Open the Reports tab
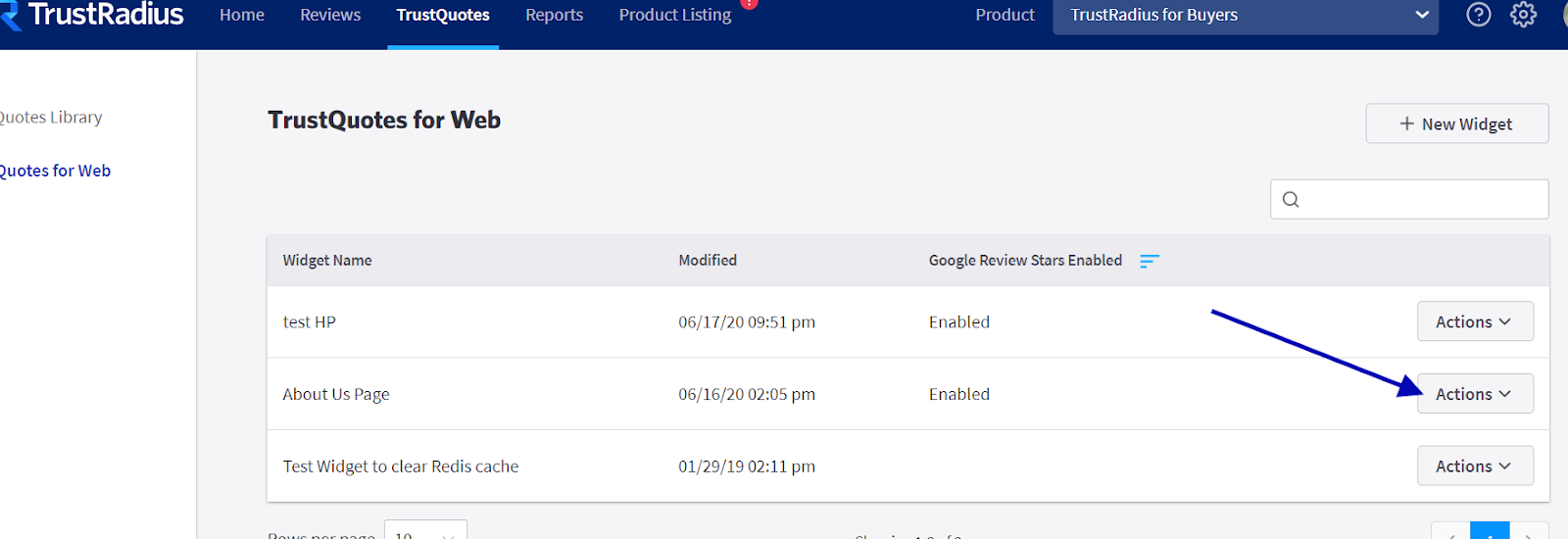Image resolution: width=1568 pixels, height=539 pixels. 554,15
